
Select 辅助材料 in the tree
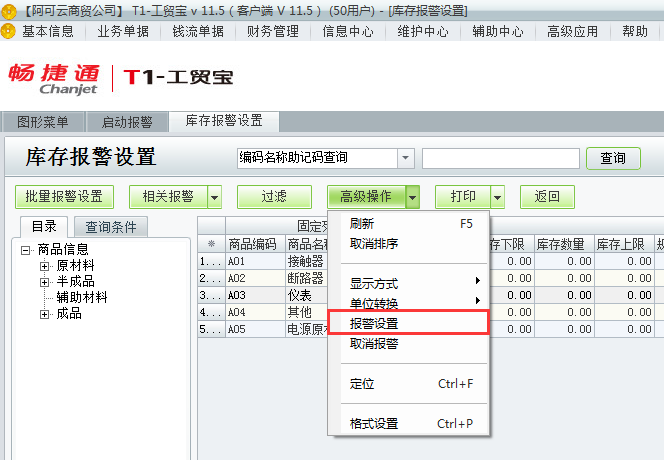(x=82, y=297)
